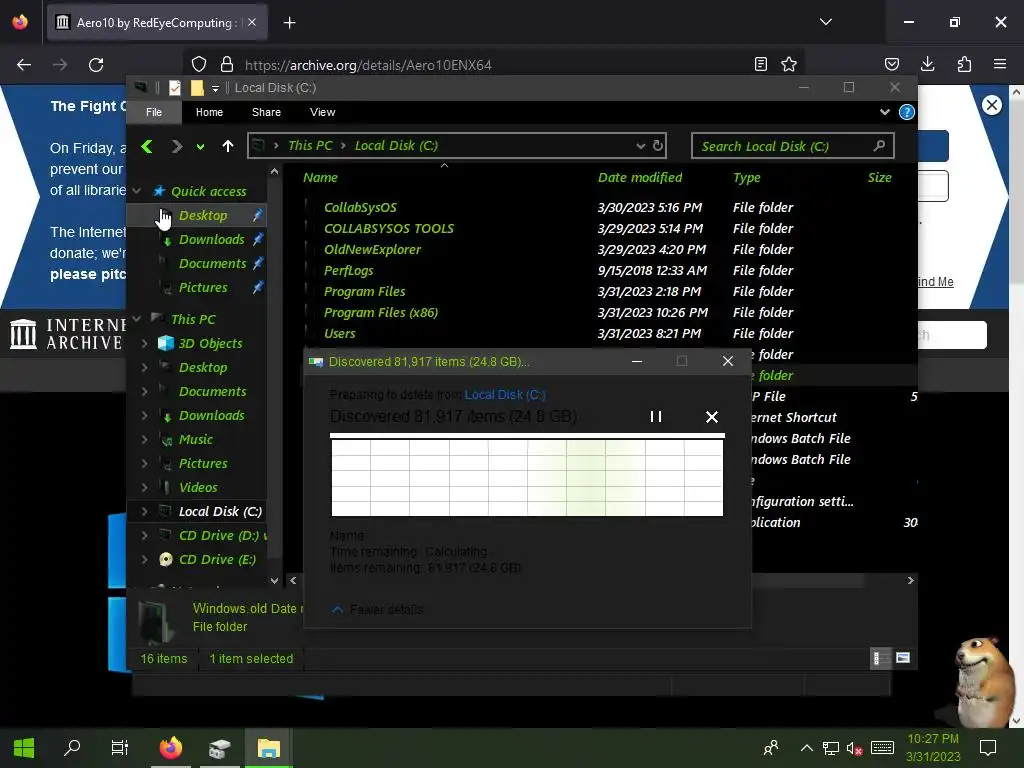Select the Program Files (x86) folder
Screen dimensions: 1024x768
(x=381, y=313)
